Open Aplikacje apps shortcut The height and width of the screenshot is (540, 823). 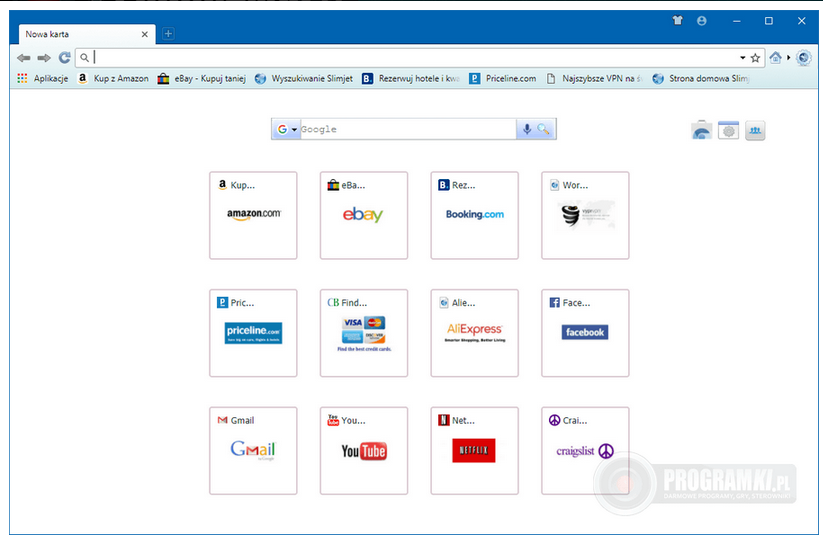coord(43,78)
